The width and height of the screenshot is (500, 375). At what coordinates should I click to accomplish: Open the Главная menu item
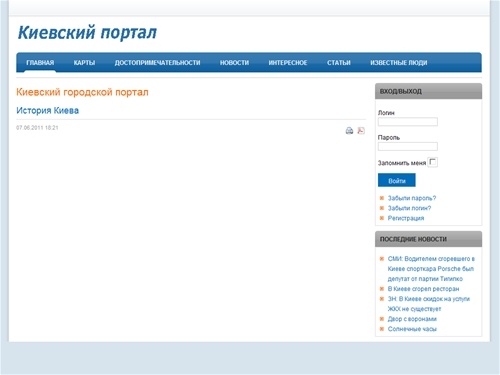(x=40, y=63)
